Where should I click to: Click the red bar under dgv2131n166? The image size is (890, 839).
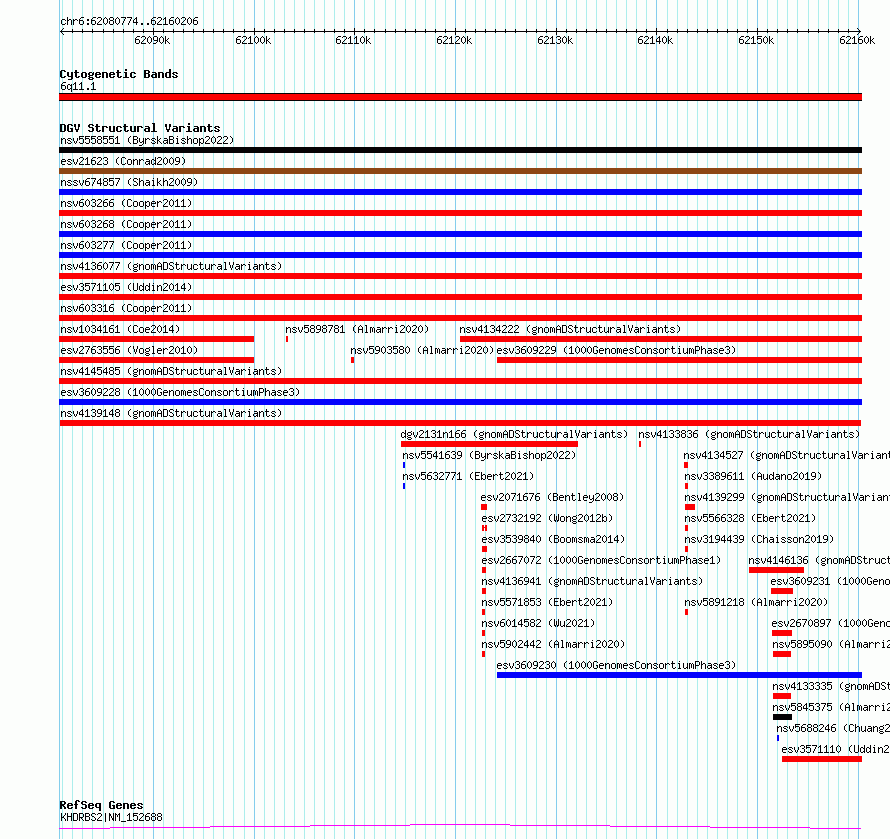click(489, 444)
